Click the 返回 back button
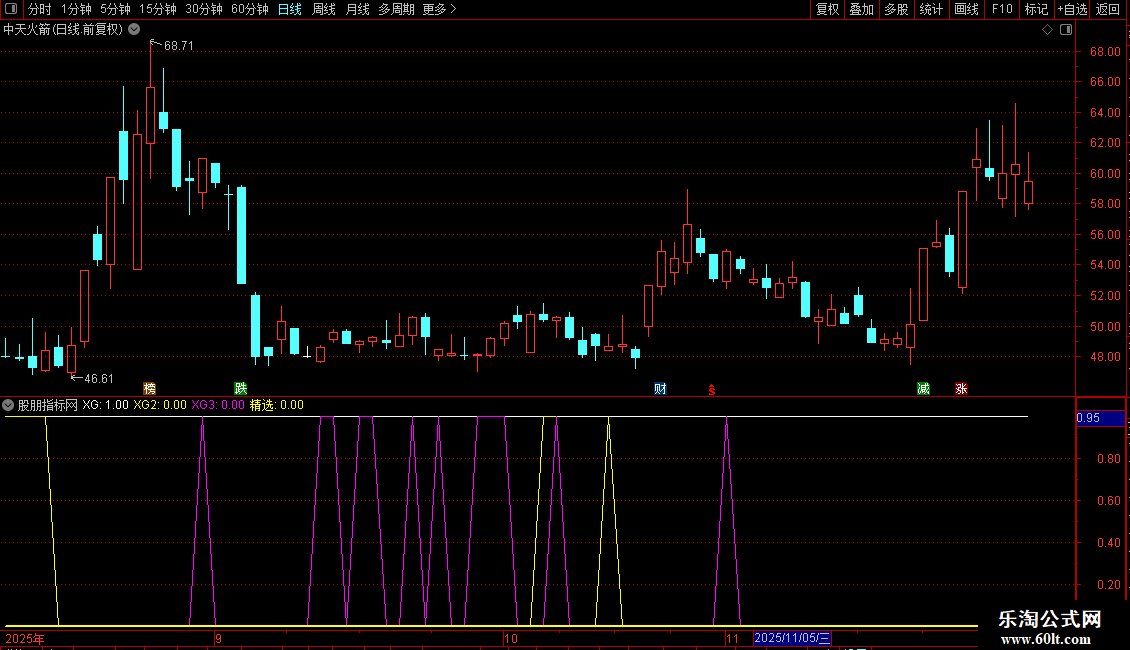Image resolution: width=1130 pixels, height=650 pixels. (x=1108, y=9)
